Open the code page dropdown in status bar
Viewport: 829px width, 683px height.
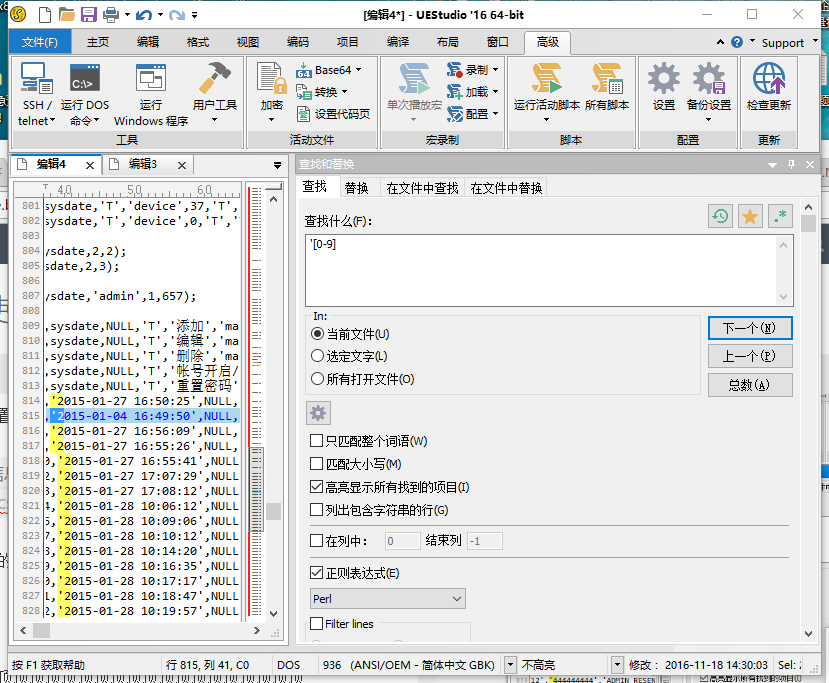(510, 664)
